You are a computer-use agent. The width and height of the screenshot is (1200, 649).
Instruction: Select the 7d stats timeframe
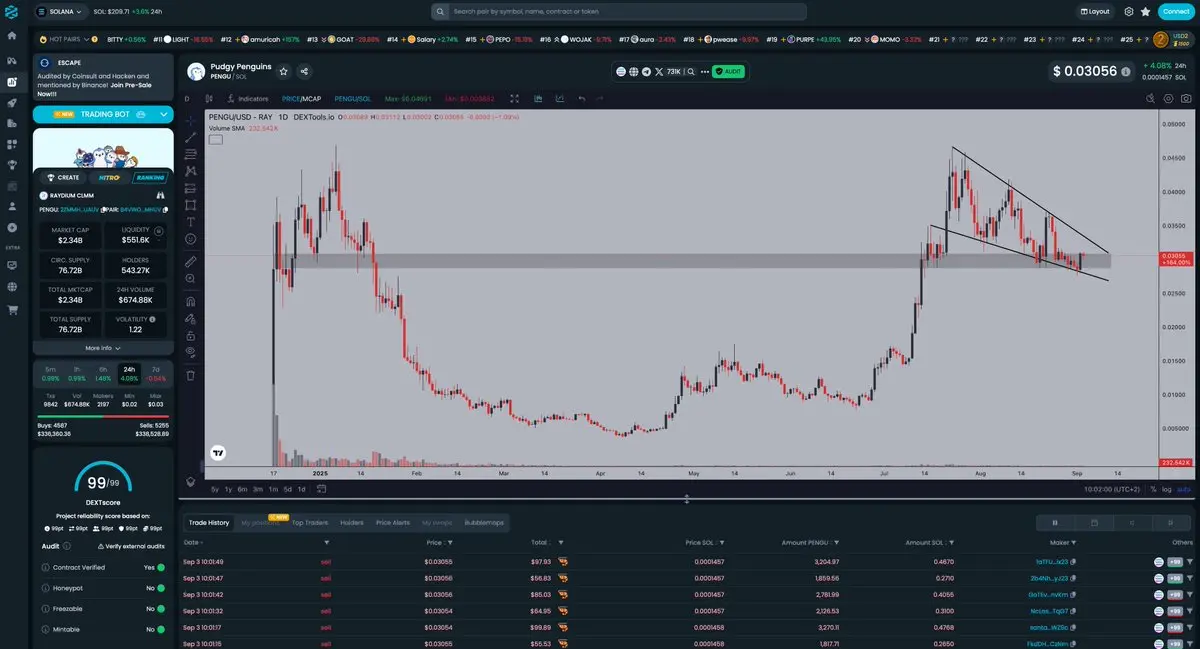coord(155,374)
